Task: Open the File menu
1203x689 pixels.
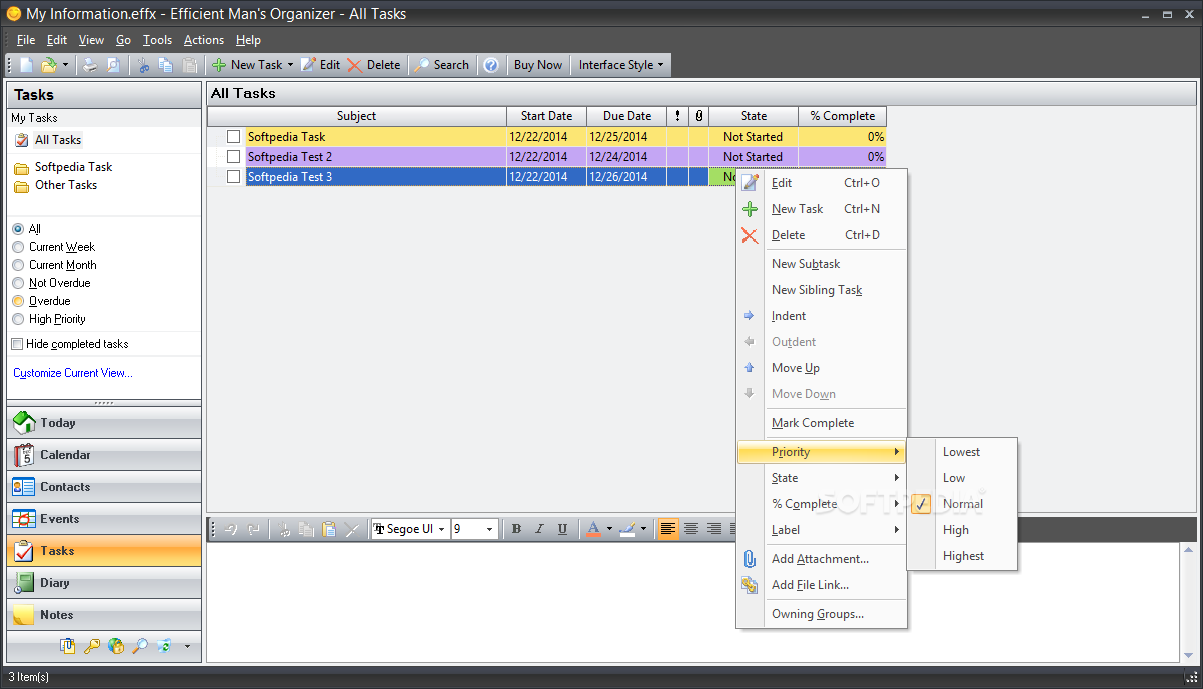Action: pos(26,40)
